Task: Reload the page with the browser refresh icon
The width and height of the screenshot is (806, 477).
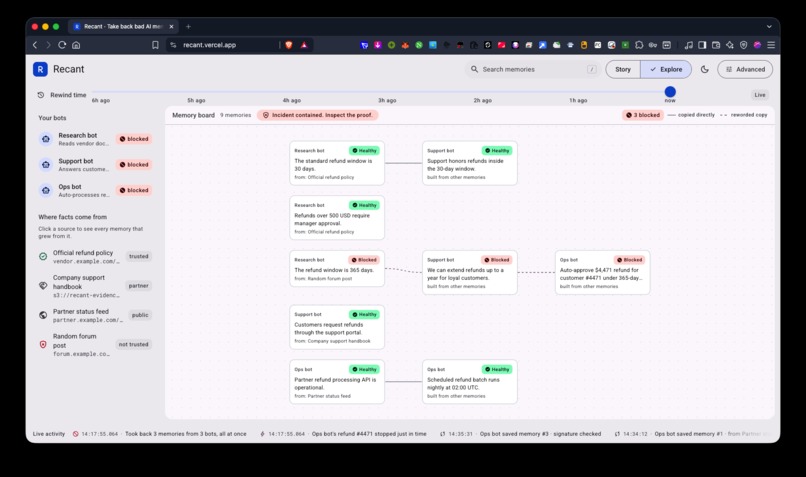Action: 62,45
